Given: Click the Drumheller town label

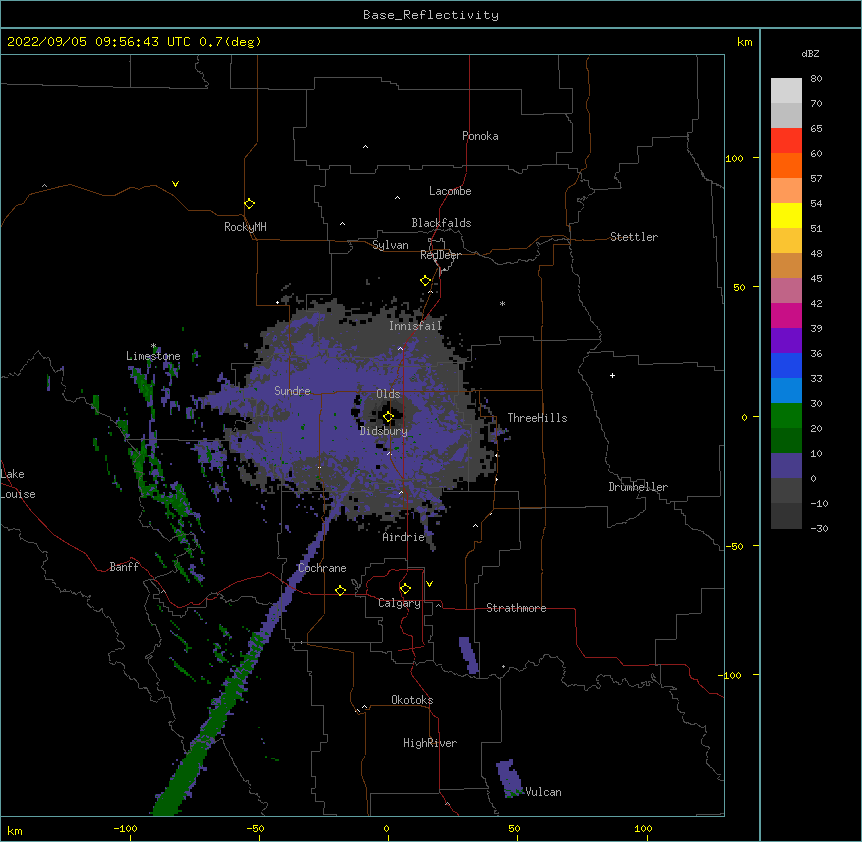Looking at the screenshot, I should 638,487.
